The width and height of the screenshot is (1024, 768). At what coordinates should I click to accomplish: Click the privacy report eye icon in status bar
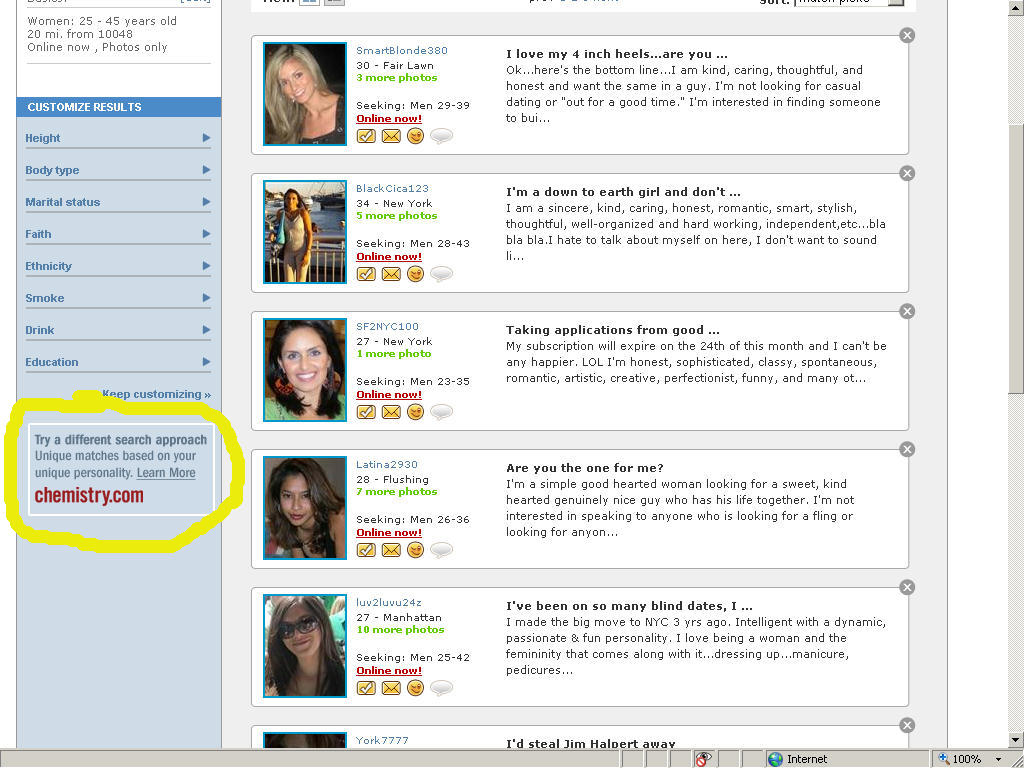tap(703, 759)
